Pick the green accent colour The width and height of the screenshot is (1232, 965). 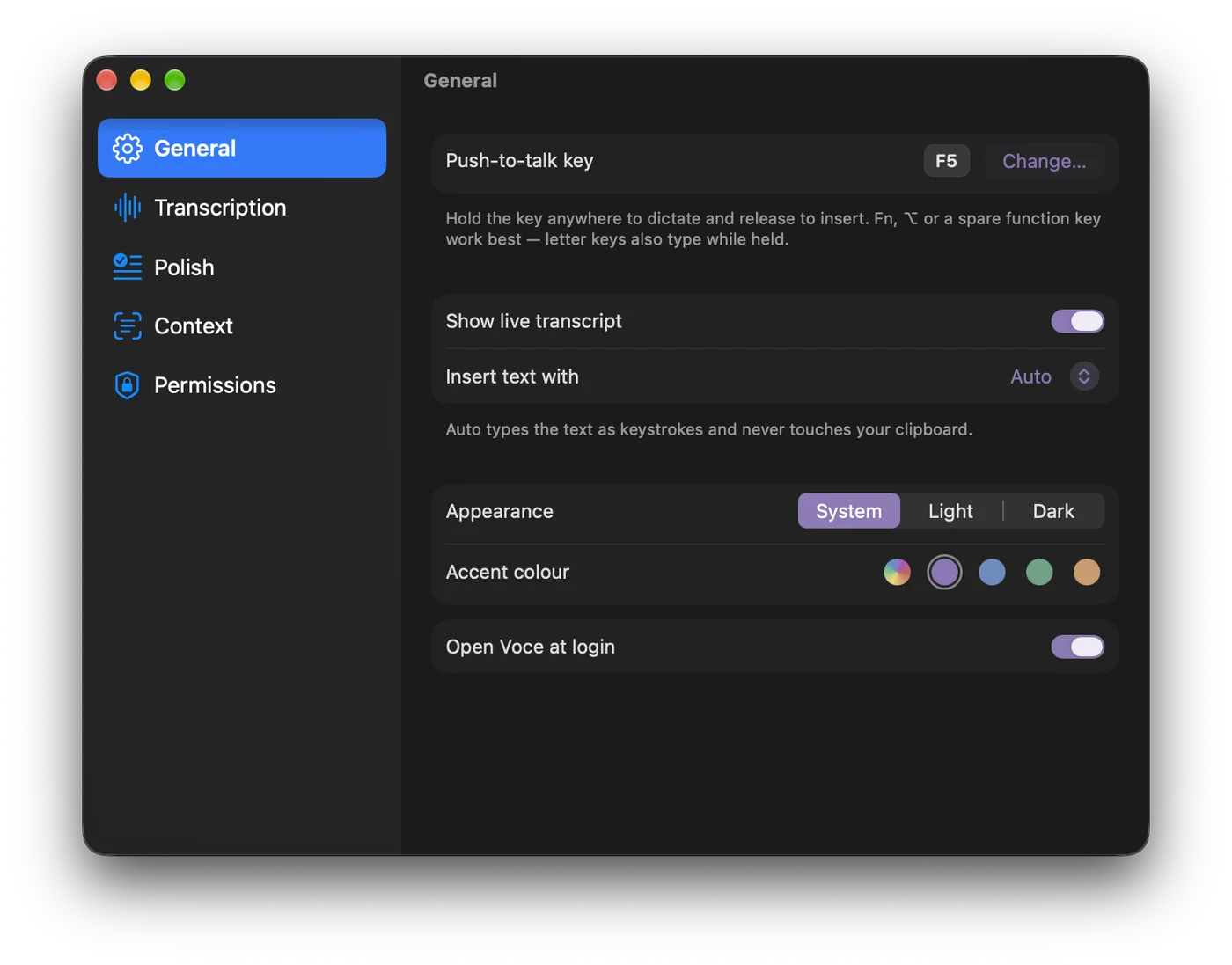(x=1039, y=572)
